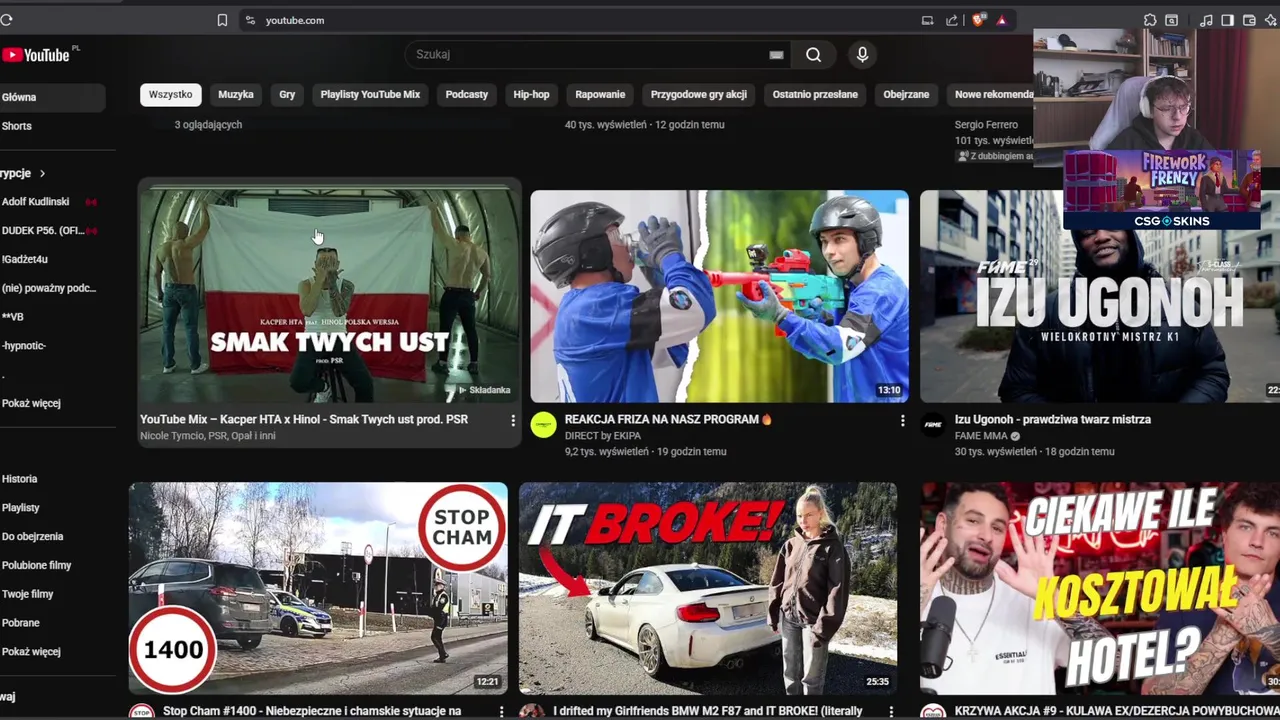Viewport: 1280px width, 720px height.
Task: Start voice search with the microphone icon
Action: click(862, 55)
